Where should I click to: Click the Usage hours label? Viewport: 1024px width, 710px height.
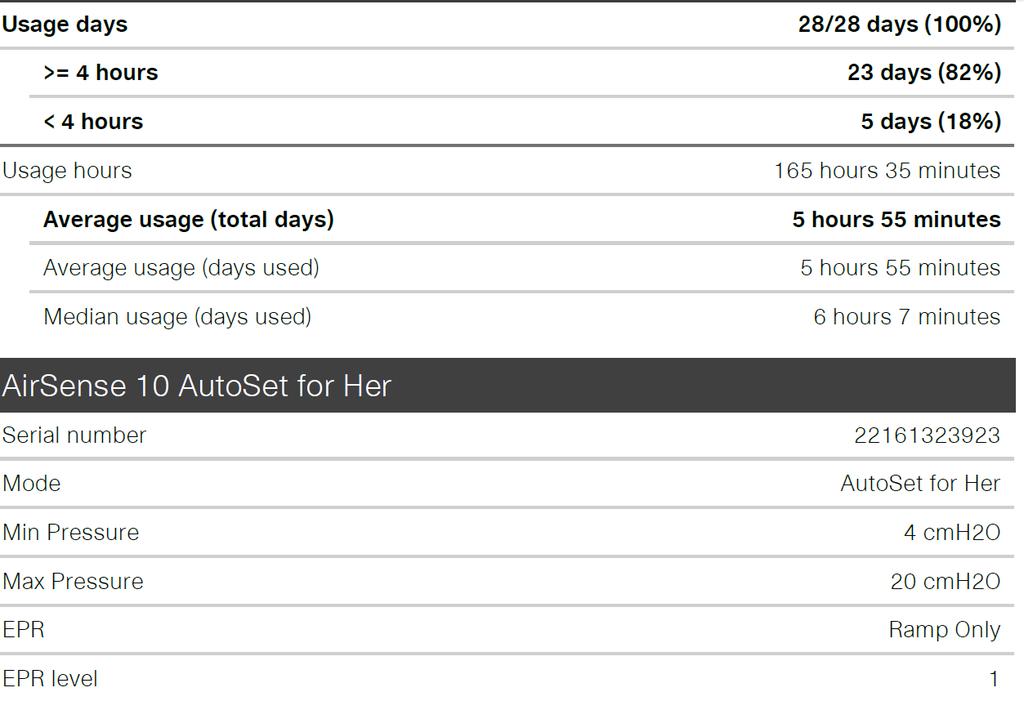67,171
